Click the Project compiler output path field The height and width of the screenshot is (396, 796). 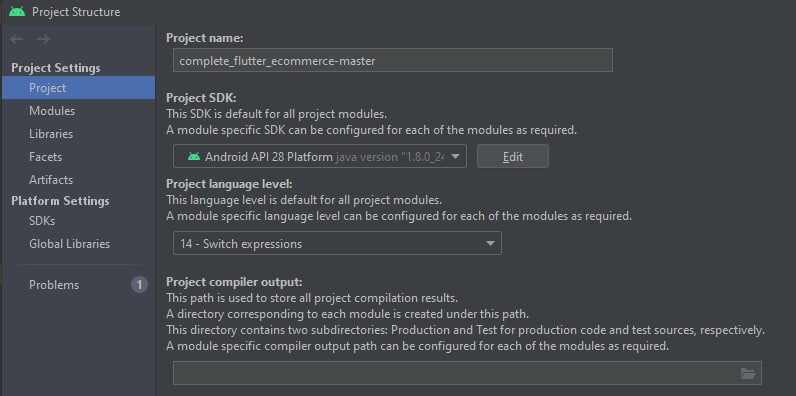467,374
